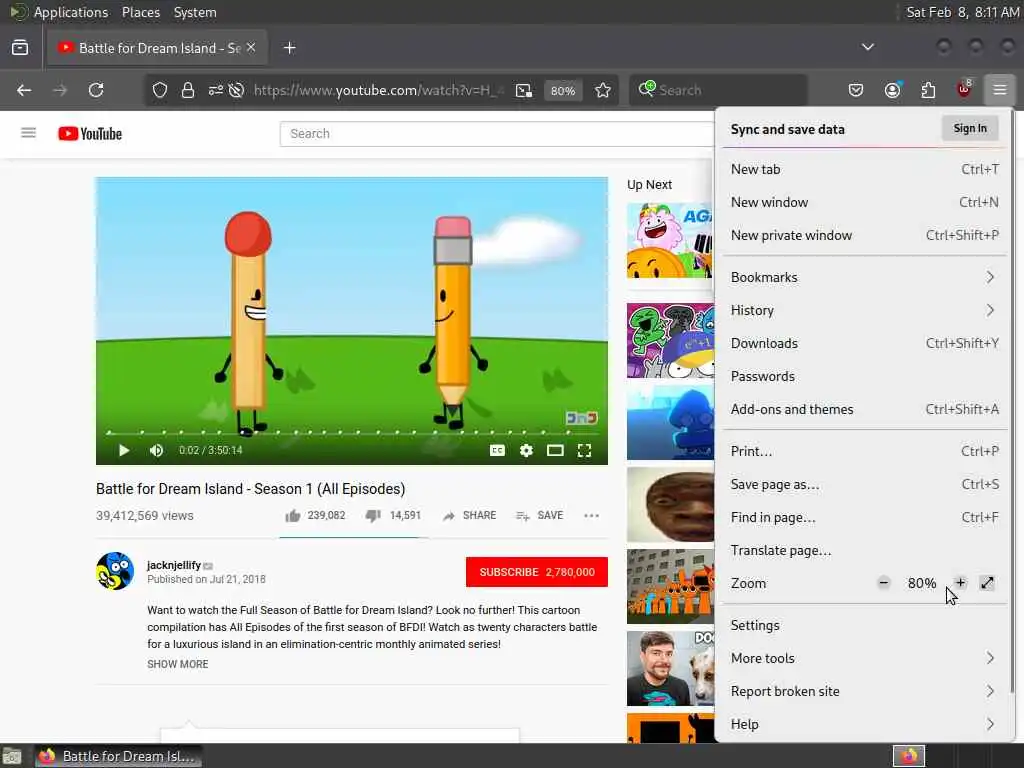Choose Find in page…
Viewport: 1024px width, 768px height.
coord(865,517)
